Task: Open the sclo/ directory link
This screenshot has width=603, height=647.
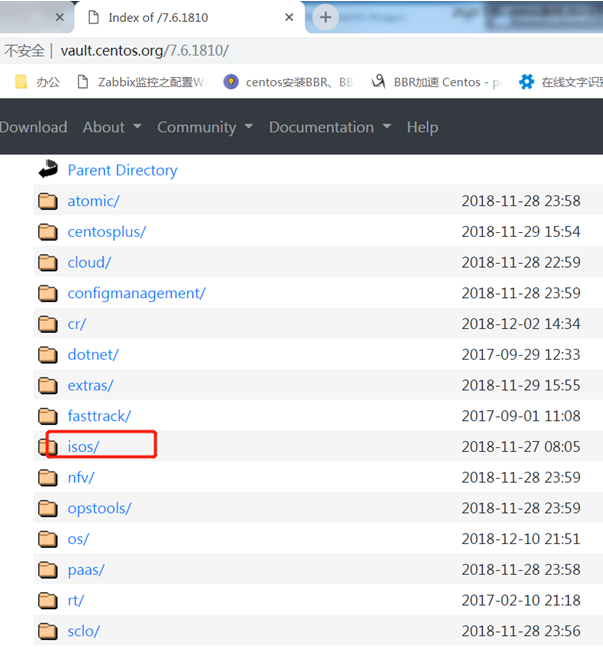Action: pos(84,631)
